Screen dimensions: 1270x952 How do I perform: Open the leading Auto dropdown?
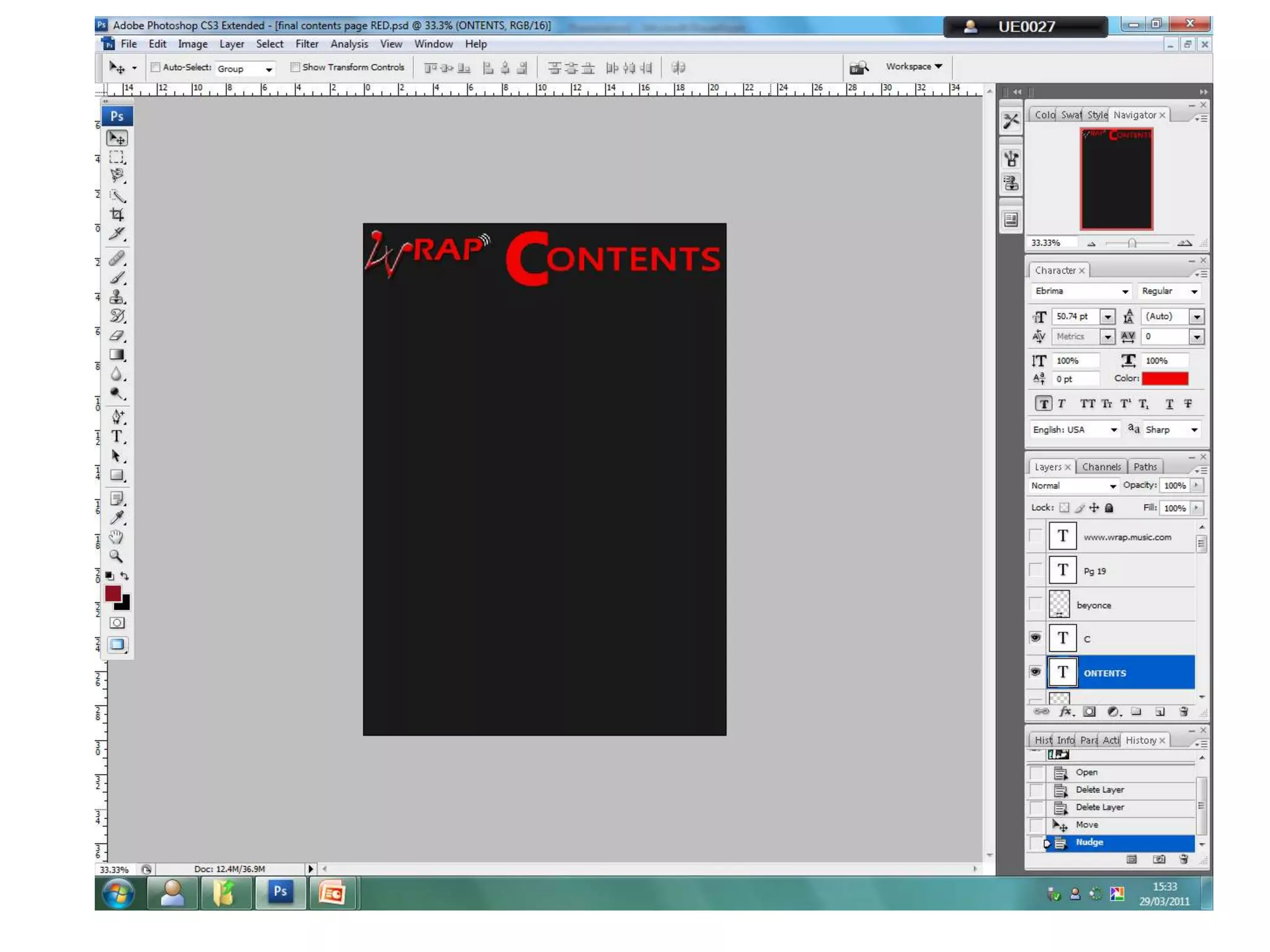pyautogui.click(x=1196, y=317)
